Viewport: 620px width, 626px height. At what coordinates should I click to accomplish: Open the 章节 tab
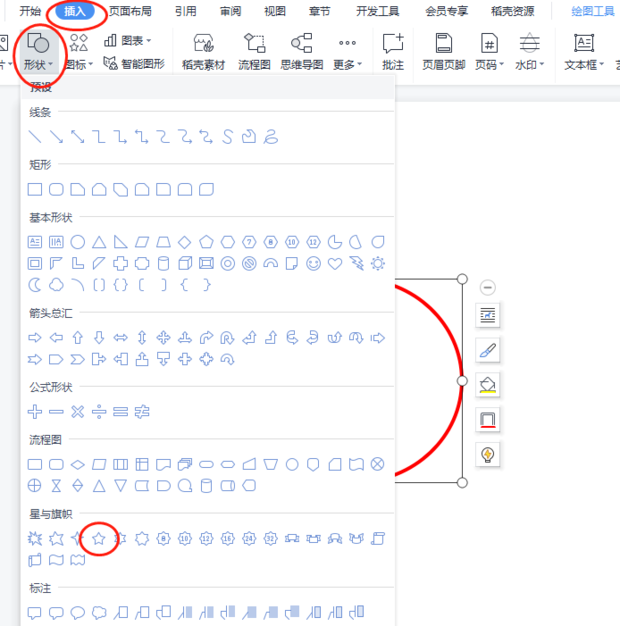(x=320, y=11)
